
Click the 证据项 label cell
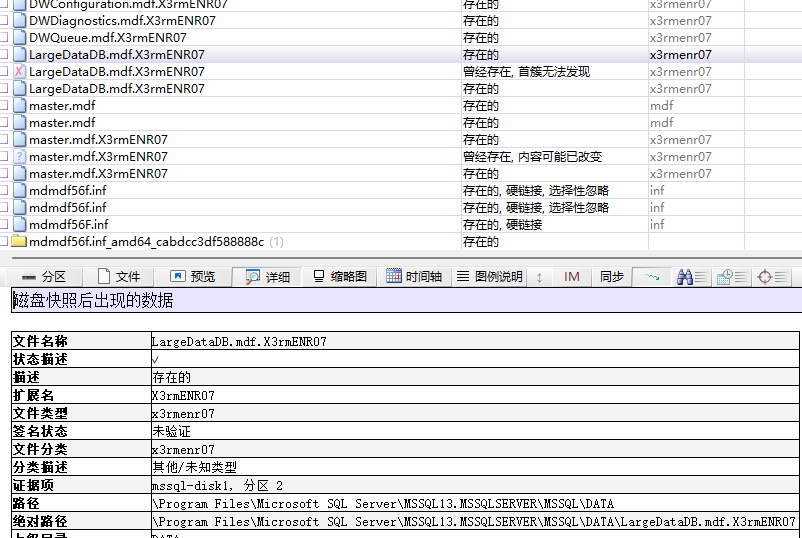81,485
